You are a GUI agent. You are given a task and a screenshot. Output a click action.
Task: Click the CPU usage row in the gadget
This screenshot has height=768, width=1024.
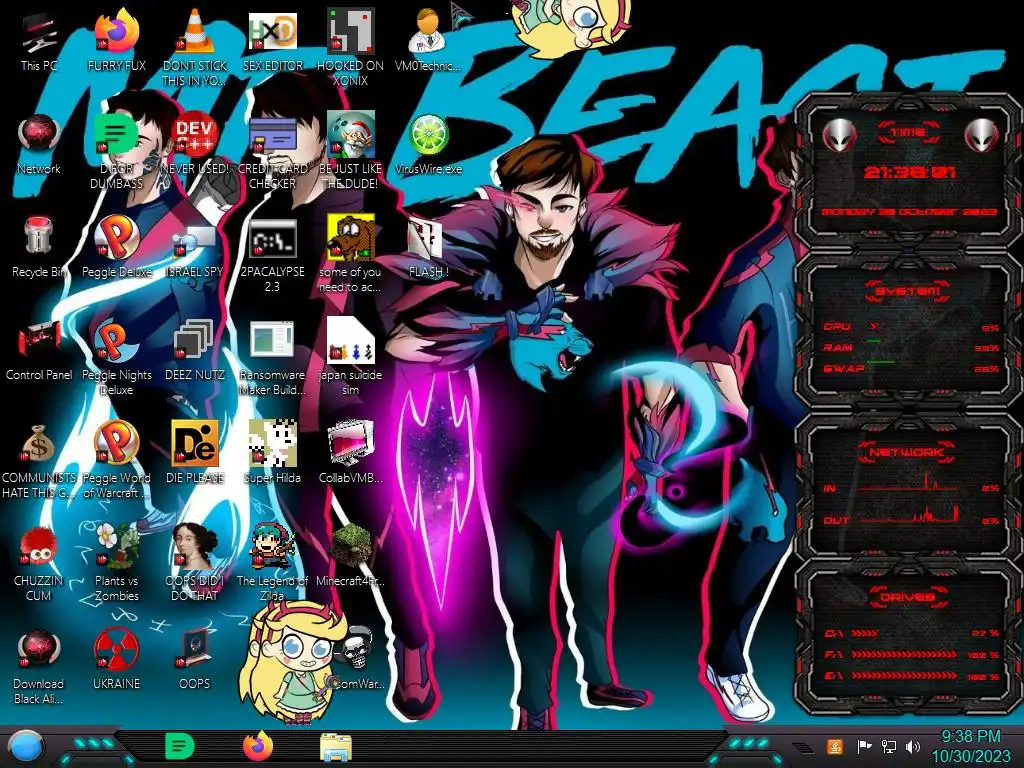point(910,327)
